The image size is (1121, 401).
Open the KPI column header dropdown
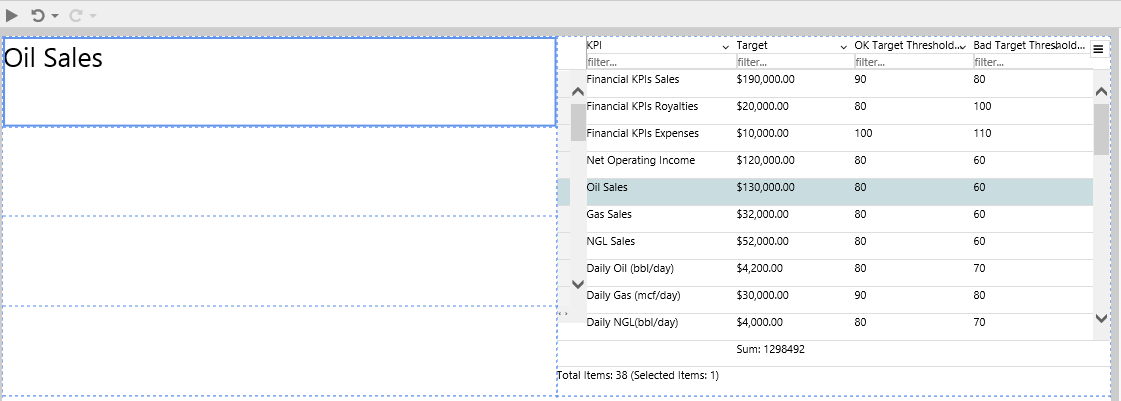point(725,48)
